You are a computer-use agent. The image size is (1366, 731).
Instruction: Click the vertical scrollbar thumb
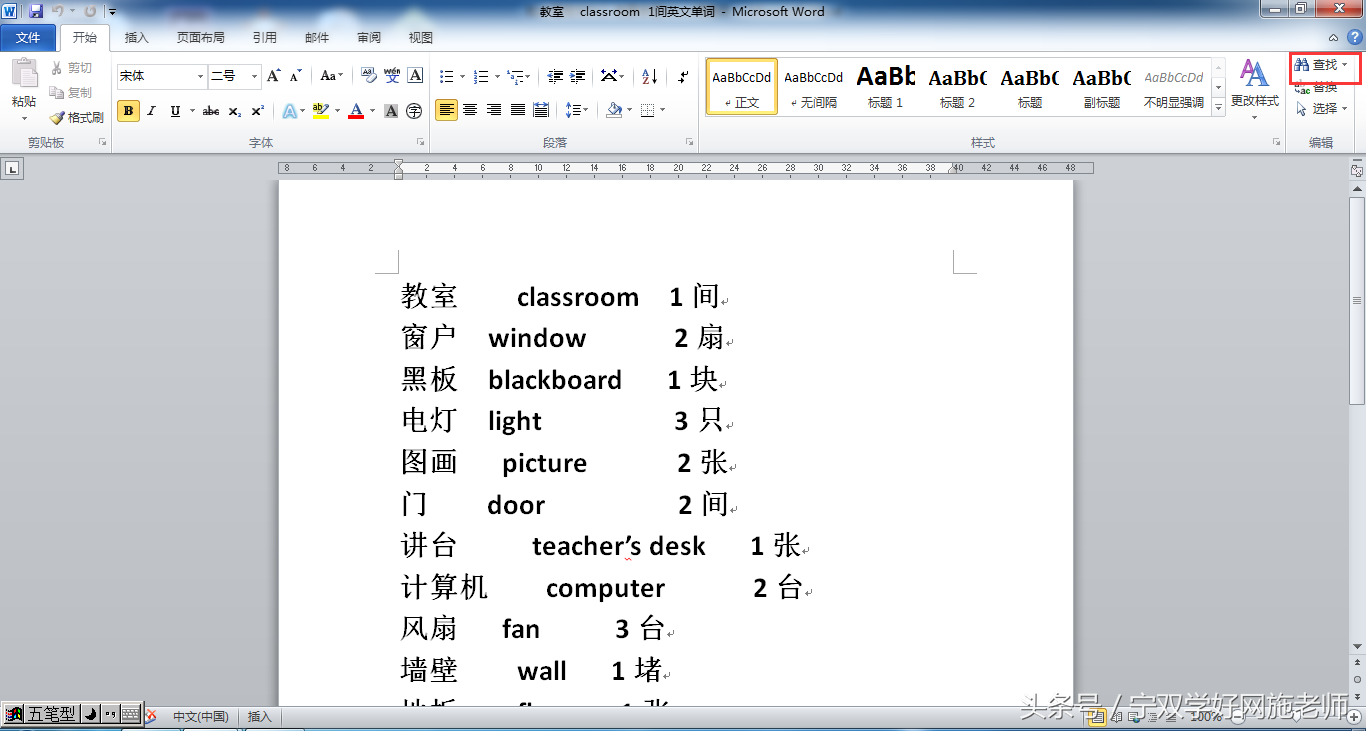[x=1357, y=300]
